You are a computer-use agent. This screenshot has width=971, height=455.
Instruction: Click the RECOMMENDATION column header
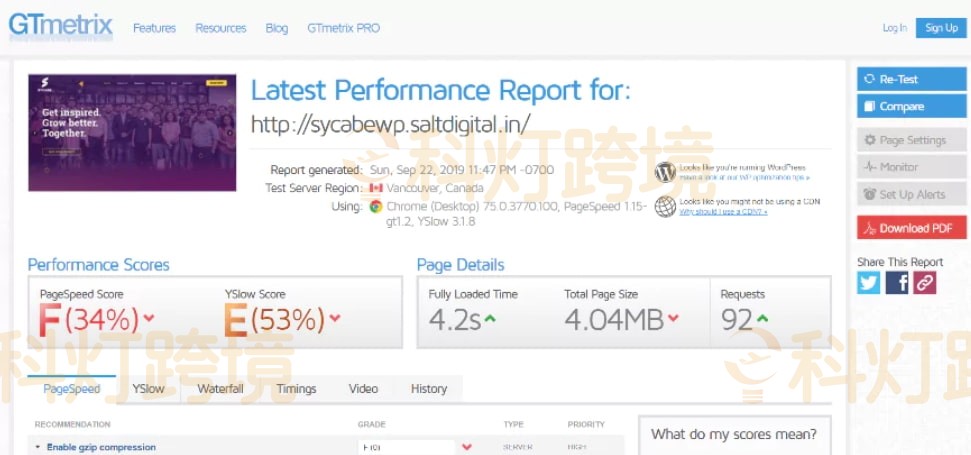72,425
